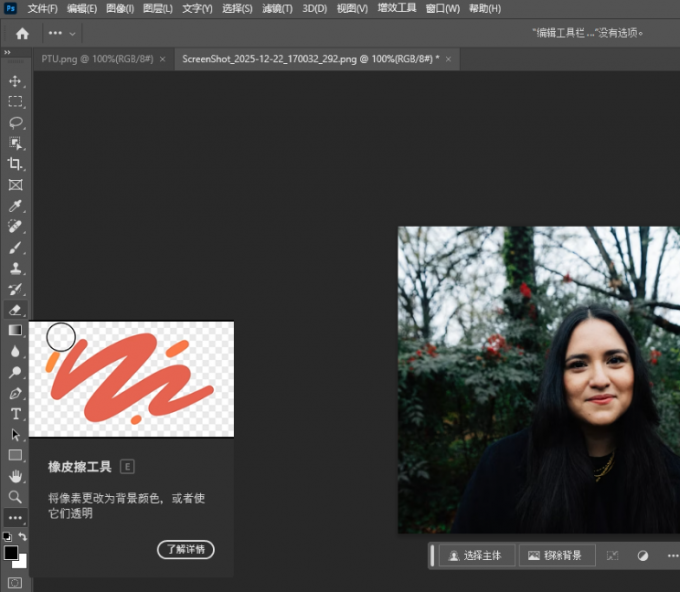Toggle Quick Mask mode

15,582
